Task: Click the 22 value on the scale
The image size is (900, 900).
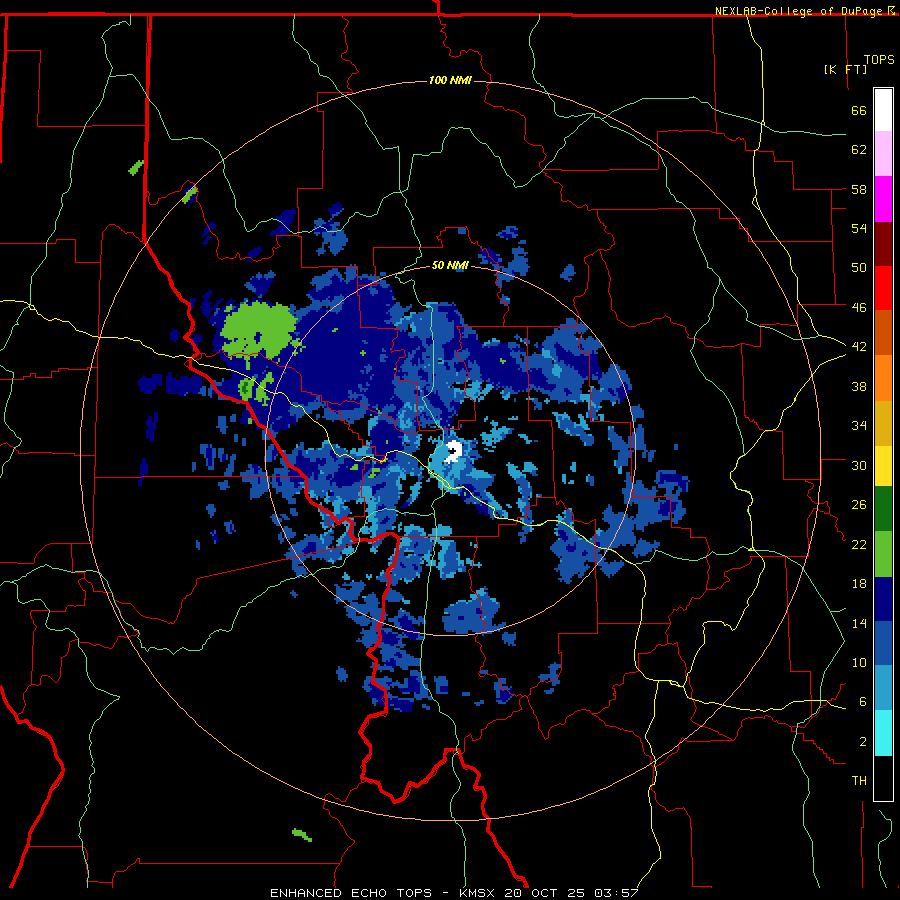Action: point(859,544)
